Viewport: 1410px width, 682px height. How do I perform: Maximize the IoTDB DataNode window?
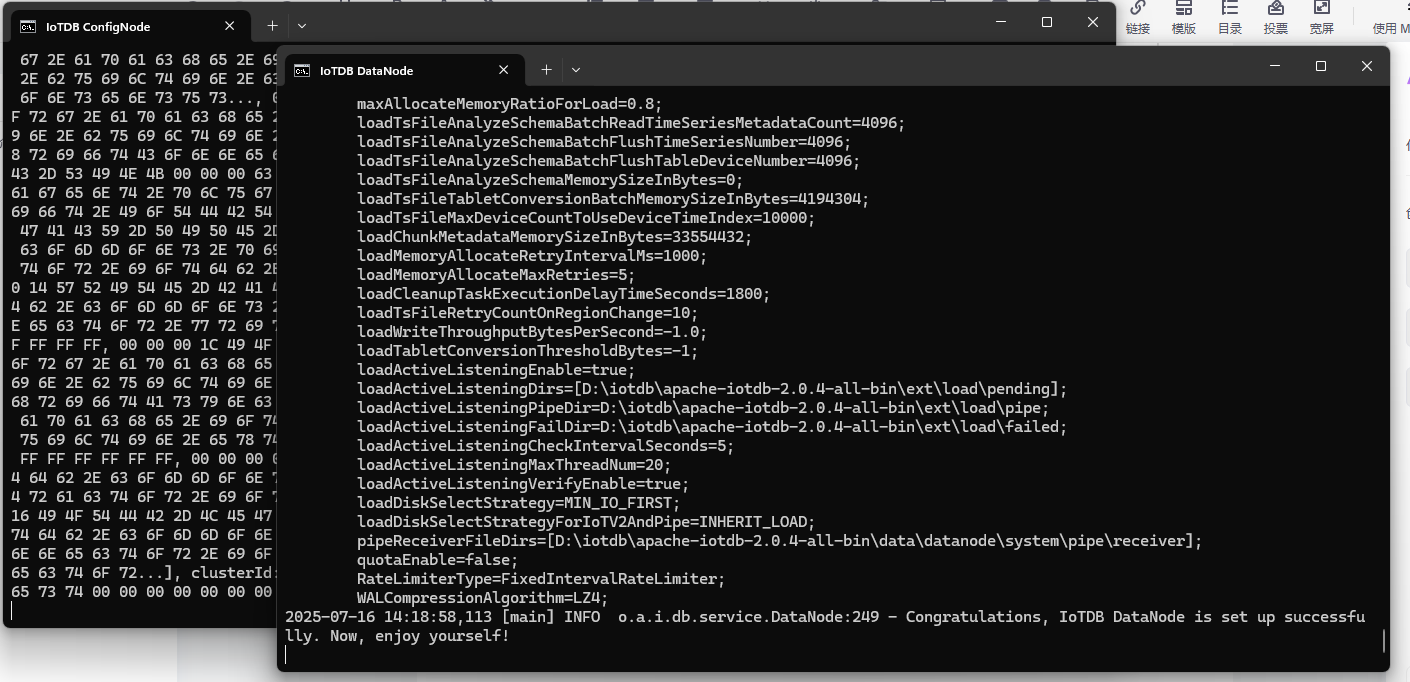(x=1321, y=66)
